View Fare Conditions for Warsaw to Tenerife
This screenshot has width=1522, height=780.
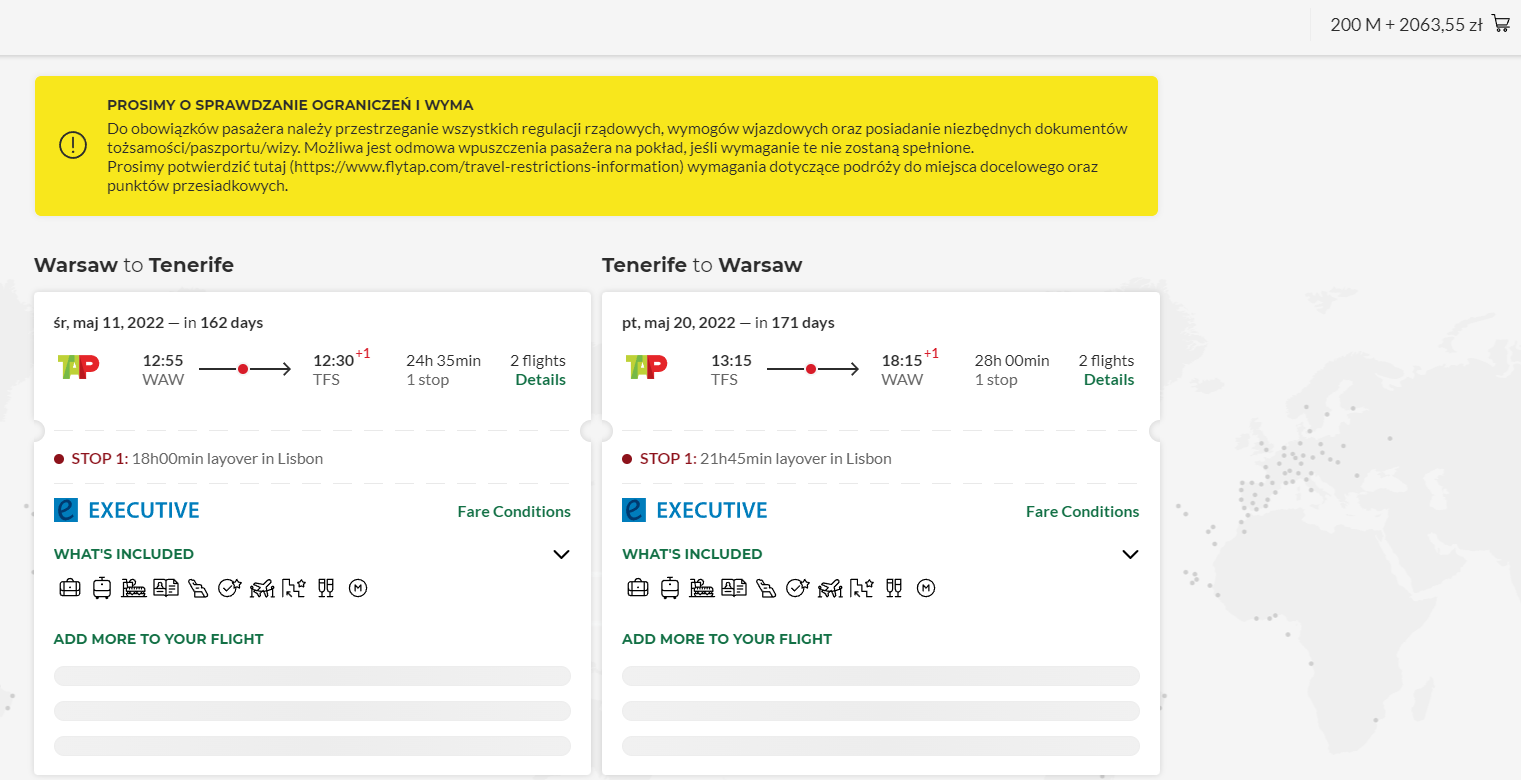[x=514, y=511]
